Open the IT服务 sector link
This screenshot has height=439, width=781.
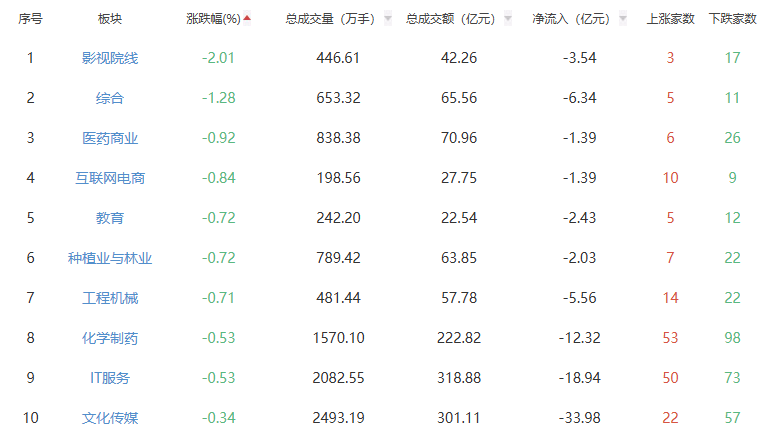pyautogui.click(x=110, y=378)
